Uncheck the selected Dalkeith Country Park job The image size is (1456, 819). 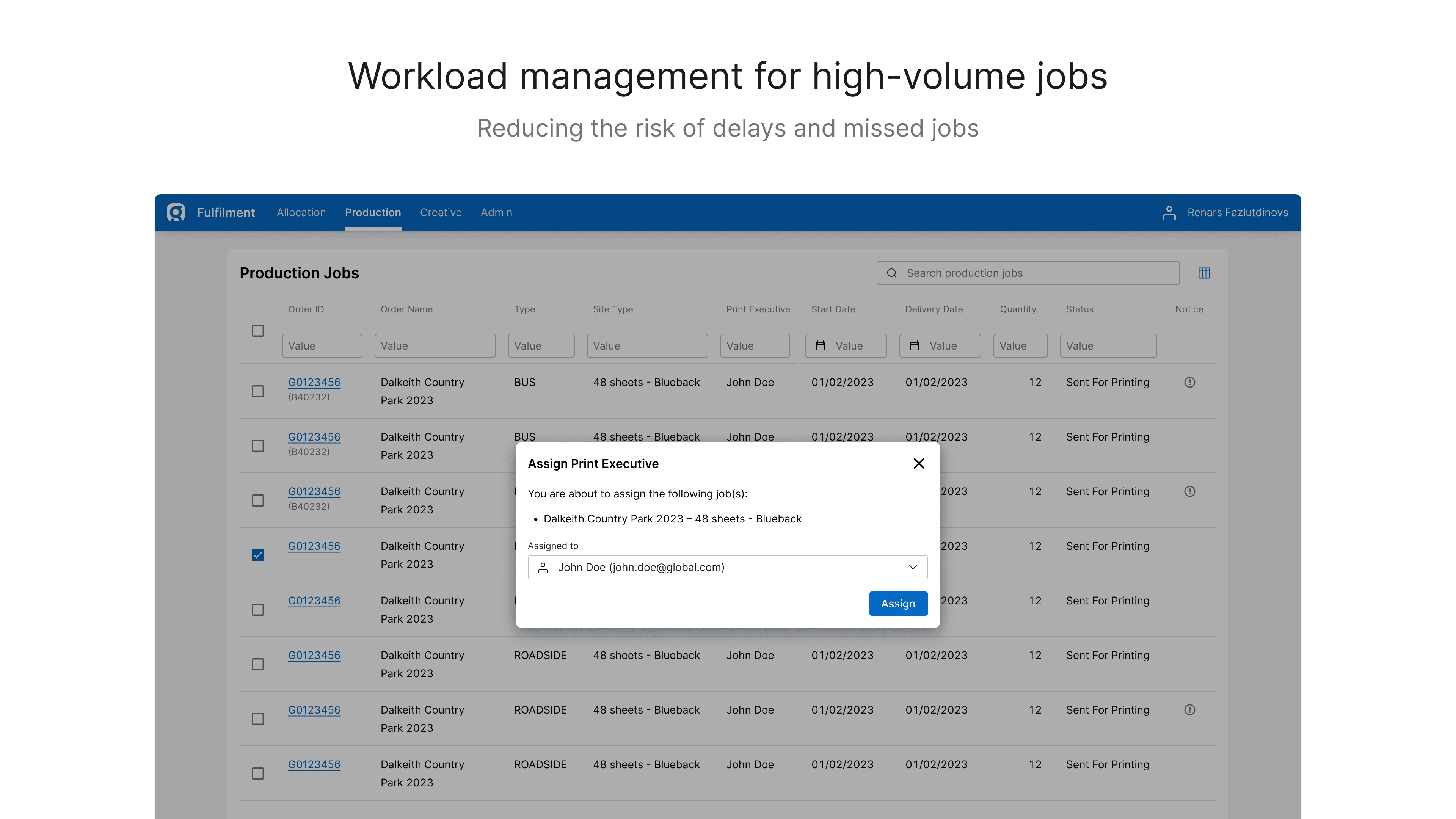point(258,555)
